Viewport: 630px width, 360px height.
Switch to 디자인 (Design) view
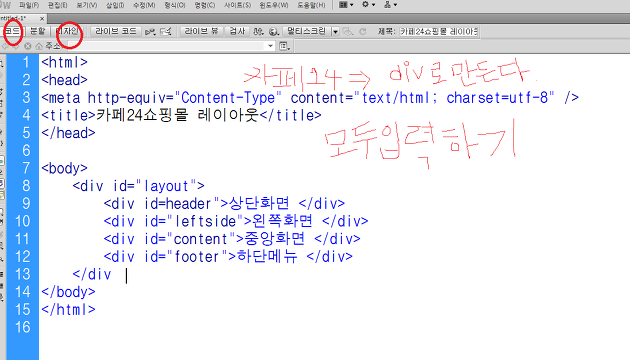tap(67, 31)
